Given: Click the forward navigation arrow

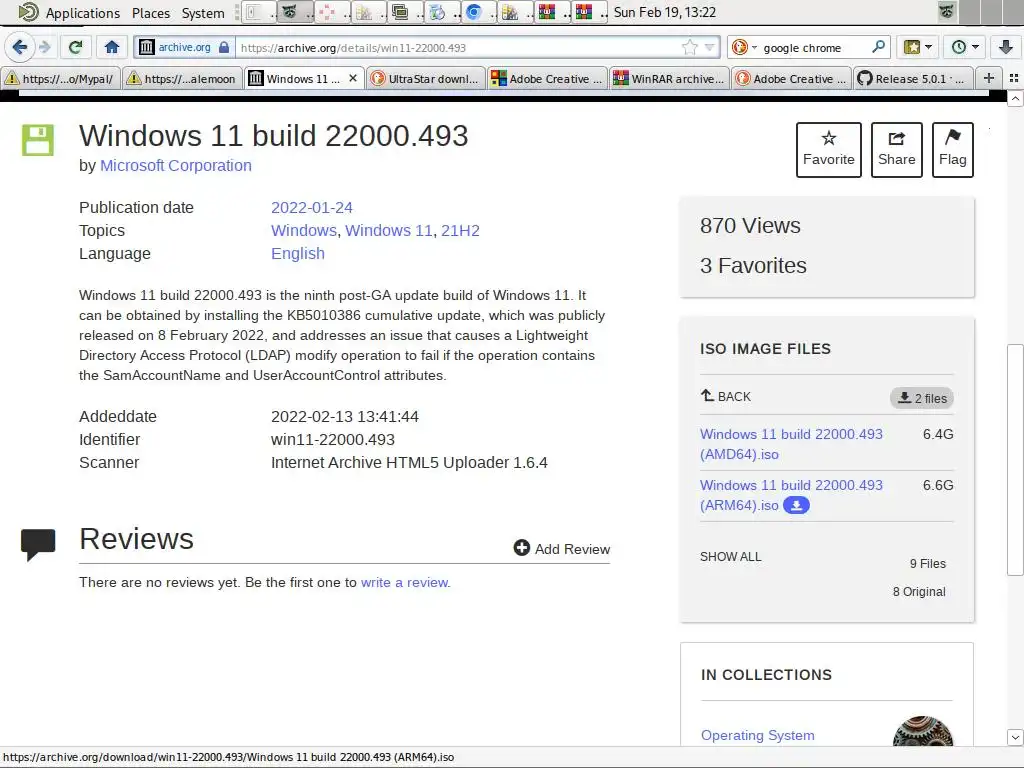Looking at the screenshot, I should click(x=44, y=47).
